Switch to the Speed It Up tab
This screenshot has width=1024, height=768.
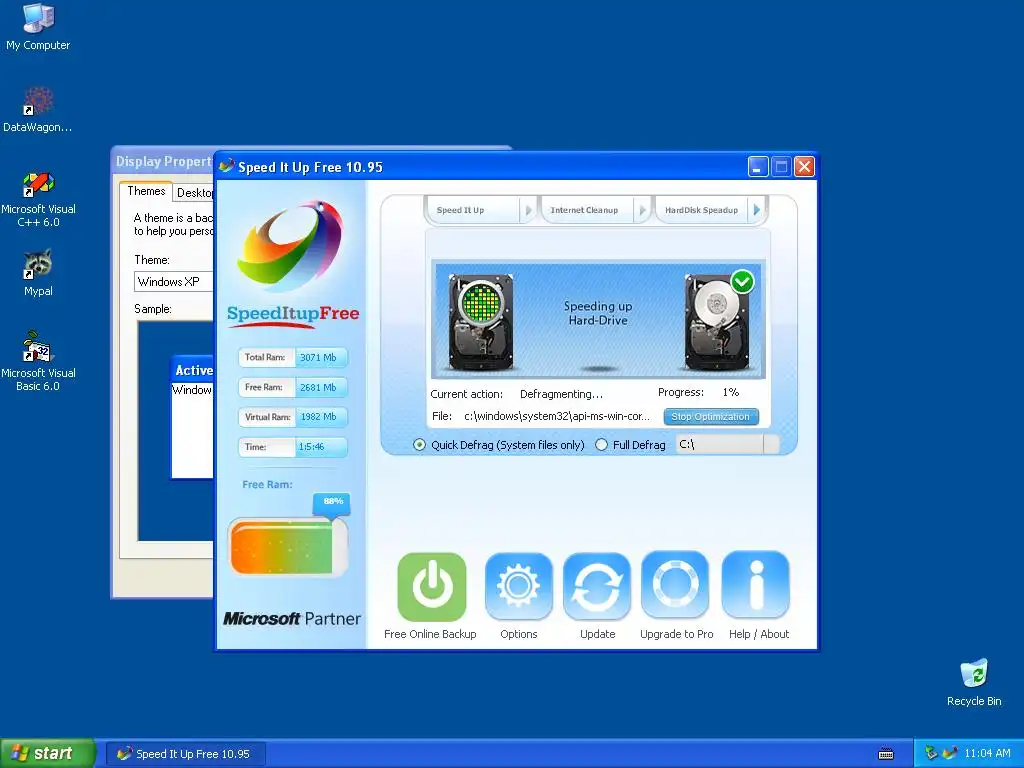[x=460, y=210]
